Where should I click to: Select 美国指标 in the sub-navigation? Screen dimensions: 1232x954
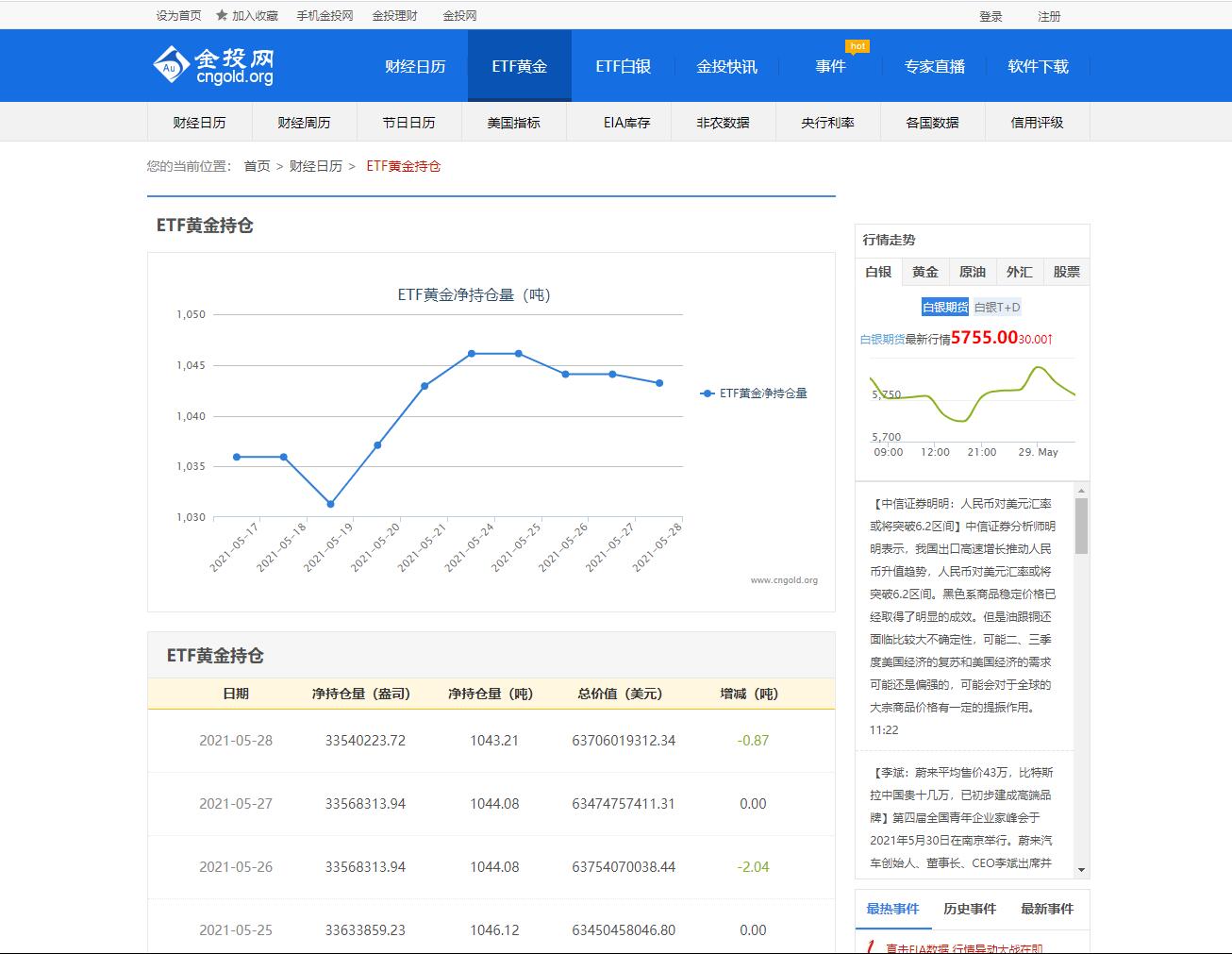513,122
